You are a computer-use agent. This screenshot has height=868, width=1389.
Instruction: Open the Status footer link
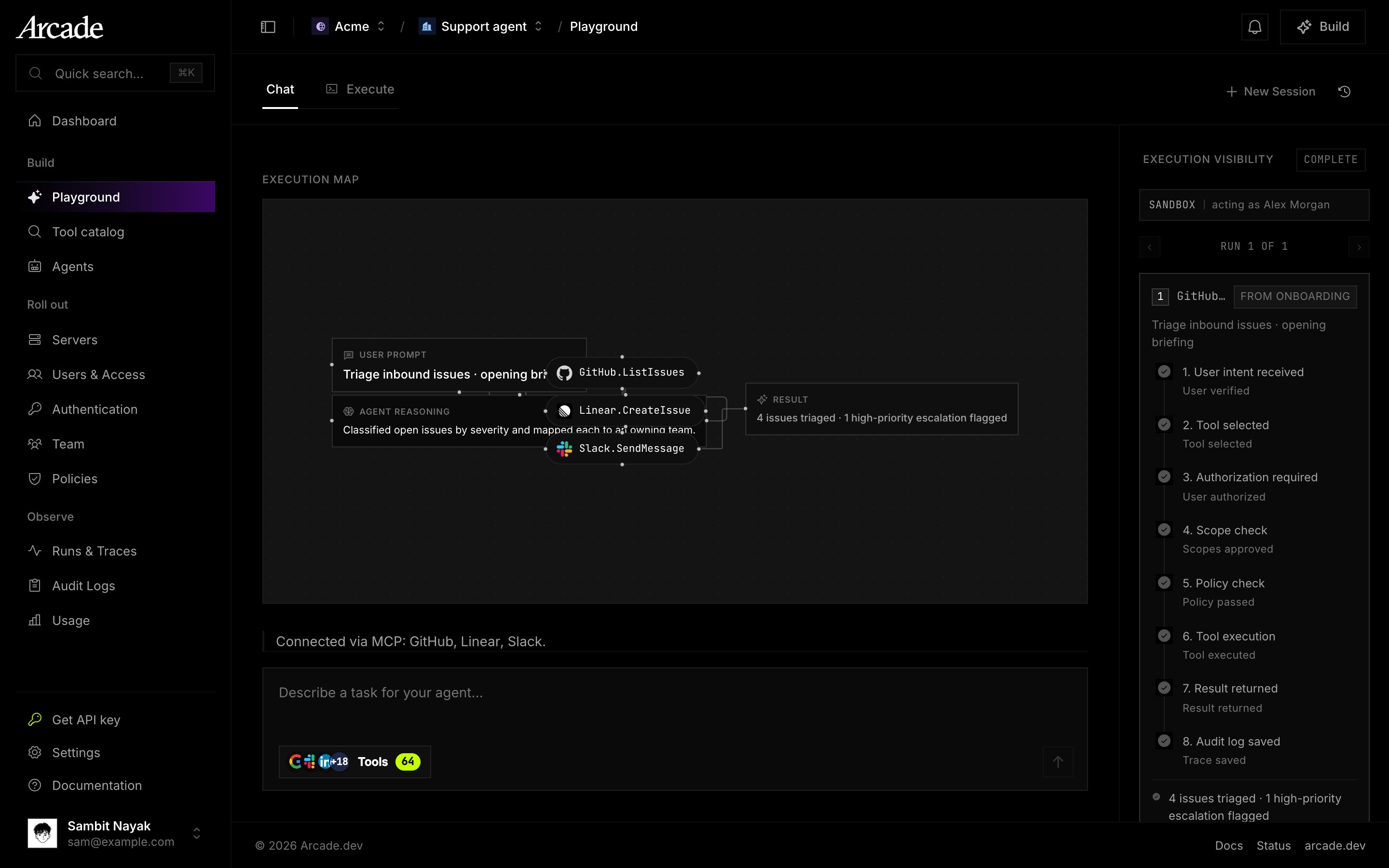[1274, 846]
